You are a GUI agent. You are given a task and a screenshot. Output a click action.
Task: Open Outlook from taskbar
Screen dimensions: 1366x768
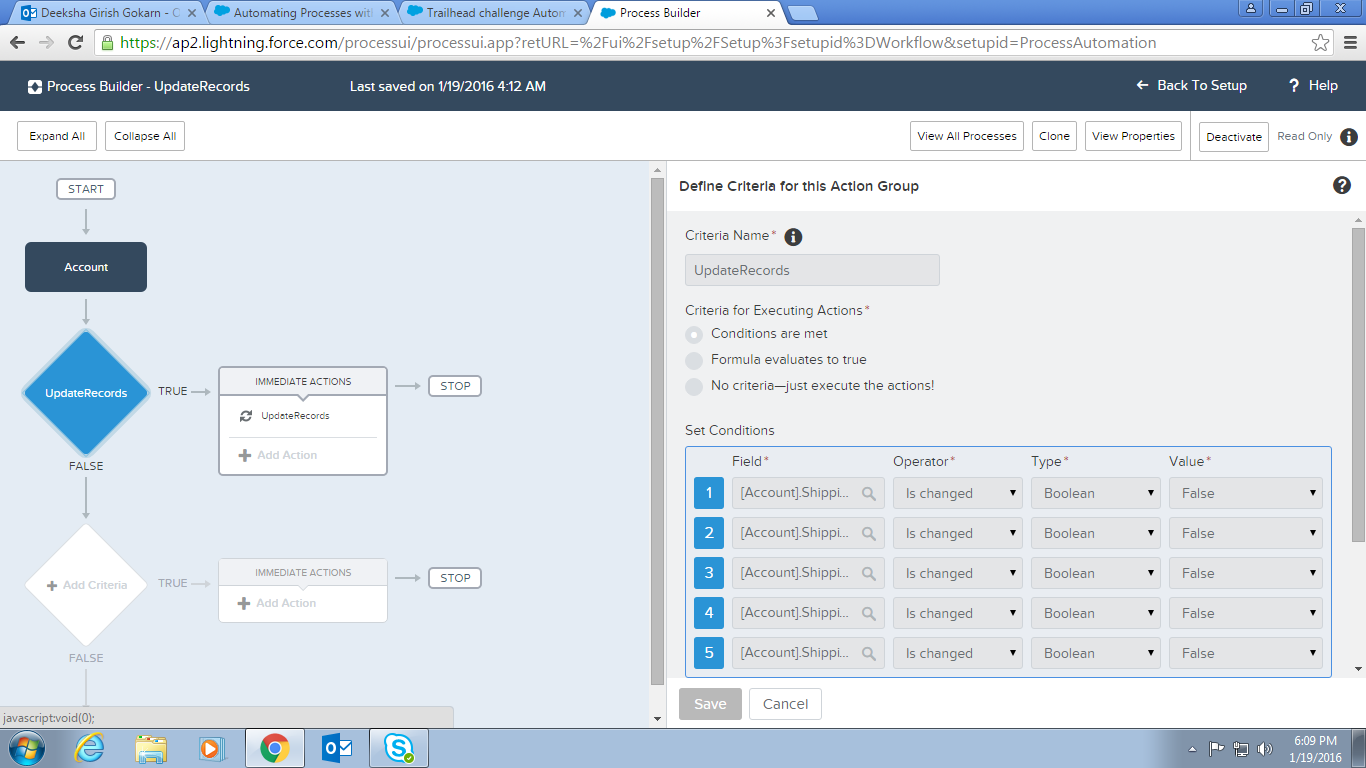coord(337,748)
